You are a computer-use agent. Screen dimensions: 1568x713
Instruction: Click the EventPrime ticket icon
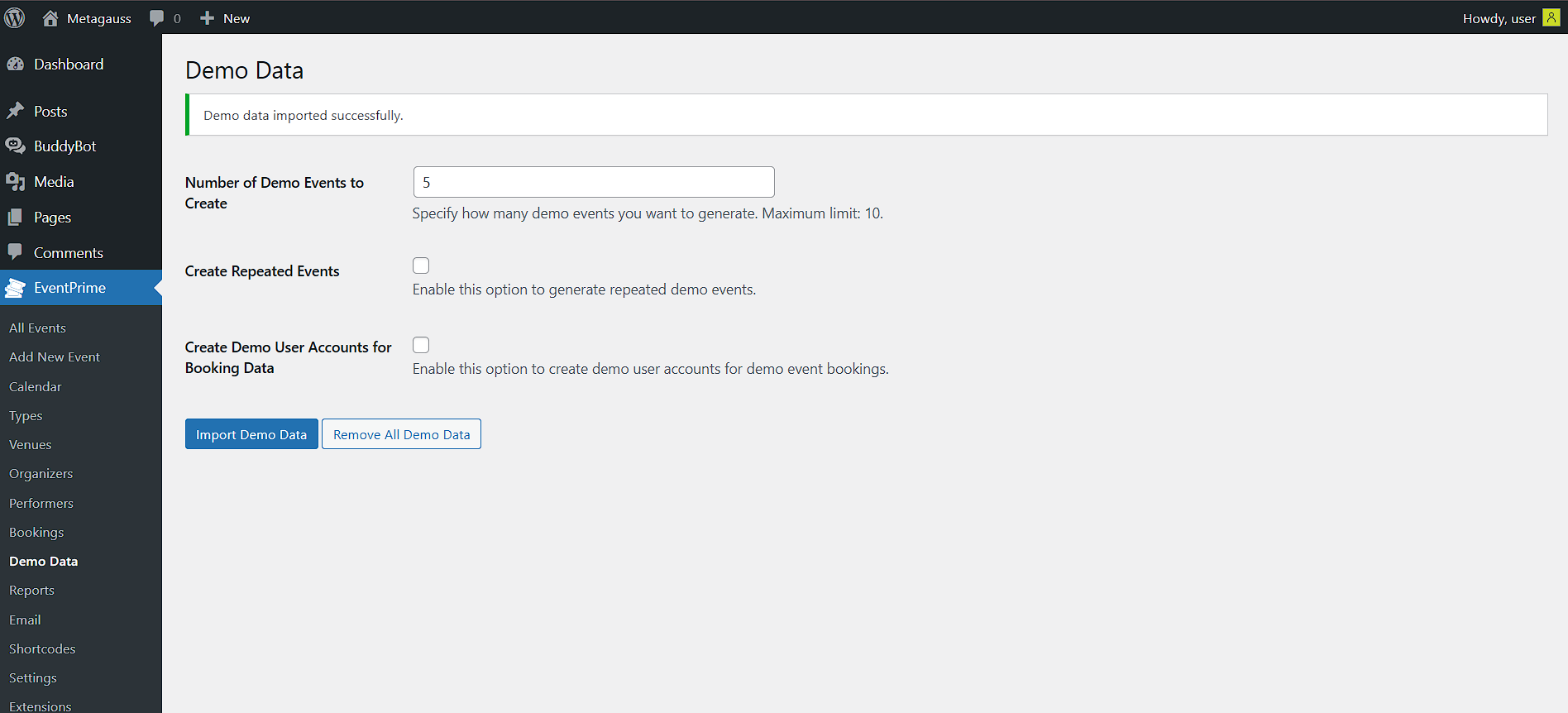click(x=16, y=288)
